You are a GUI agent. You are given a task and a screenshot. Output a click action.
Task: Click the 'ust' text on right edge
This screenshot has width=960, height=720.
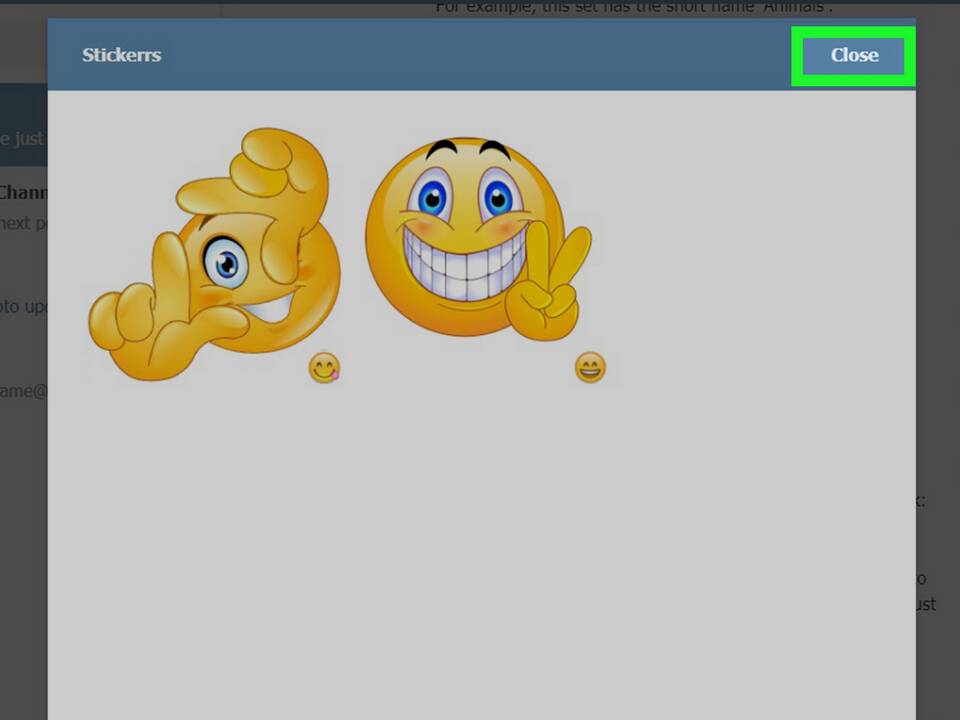(925, 604)
